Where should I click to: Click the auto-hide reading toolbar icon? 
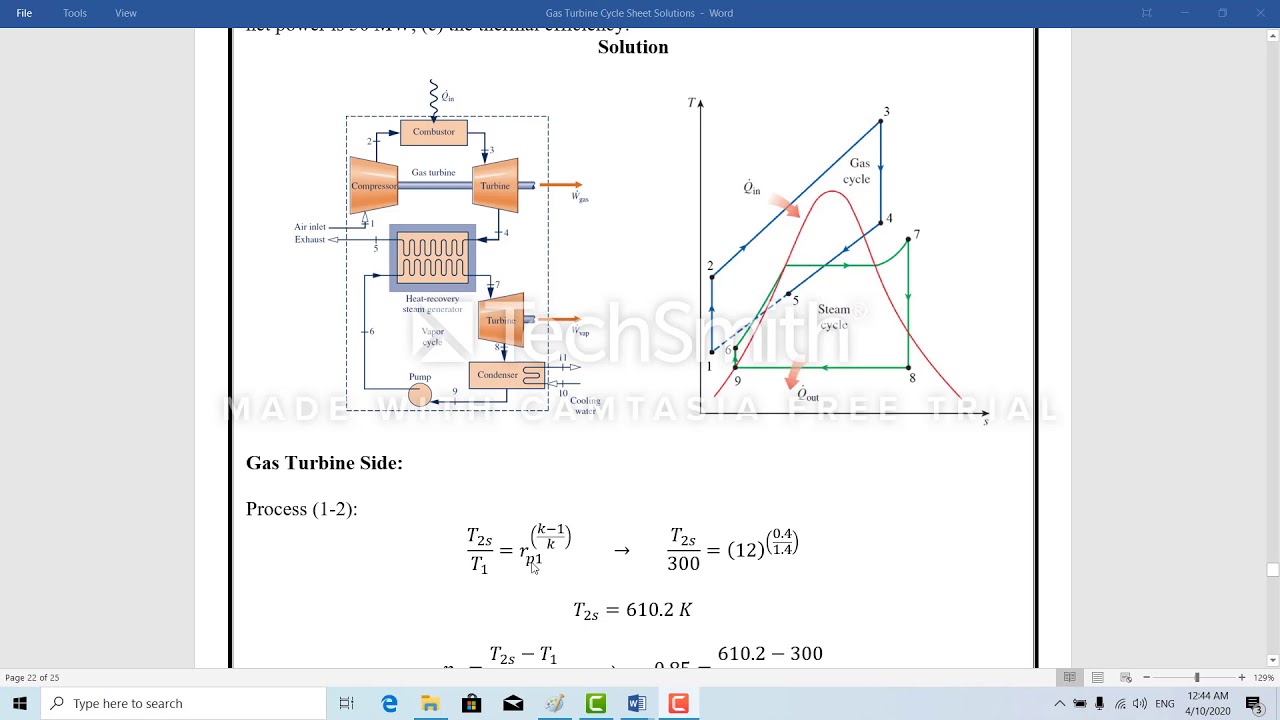pos(1147,13)
